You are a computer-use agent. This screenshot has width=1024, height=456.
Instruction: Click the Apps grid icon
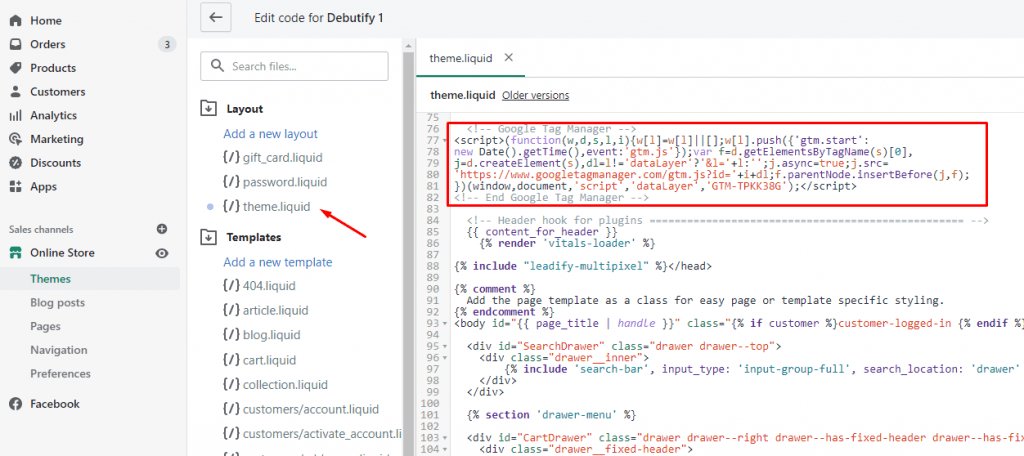[x=16, y=186]
